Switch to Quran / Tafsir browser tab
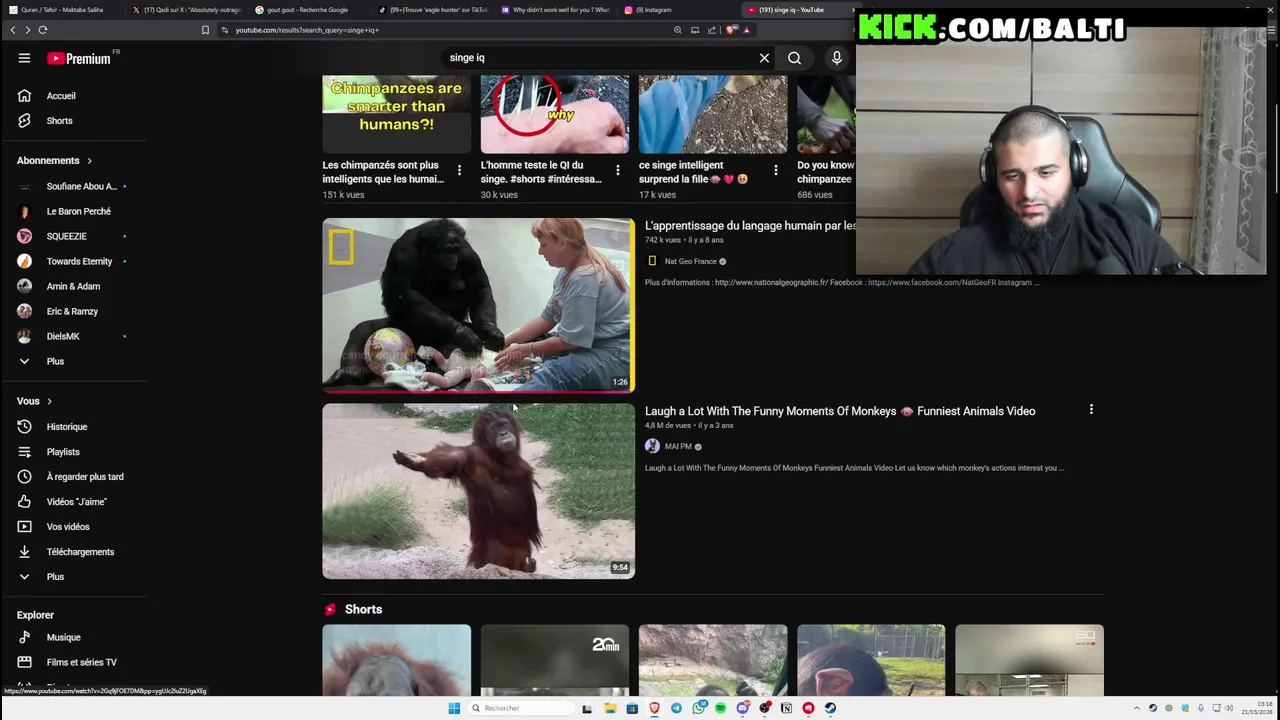This screenshot has width=1280, height=720. (x=62, y=10)
